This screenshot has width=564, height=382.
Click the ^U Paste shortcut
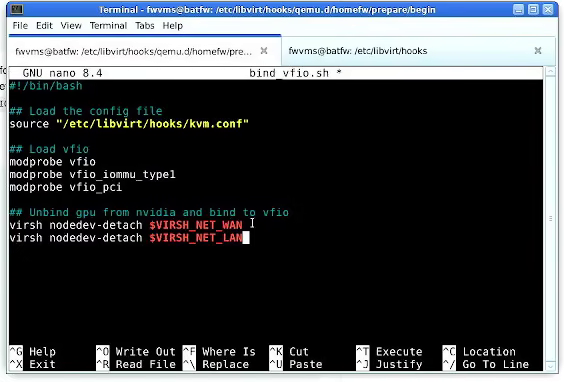pos(296,364)
